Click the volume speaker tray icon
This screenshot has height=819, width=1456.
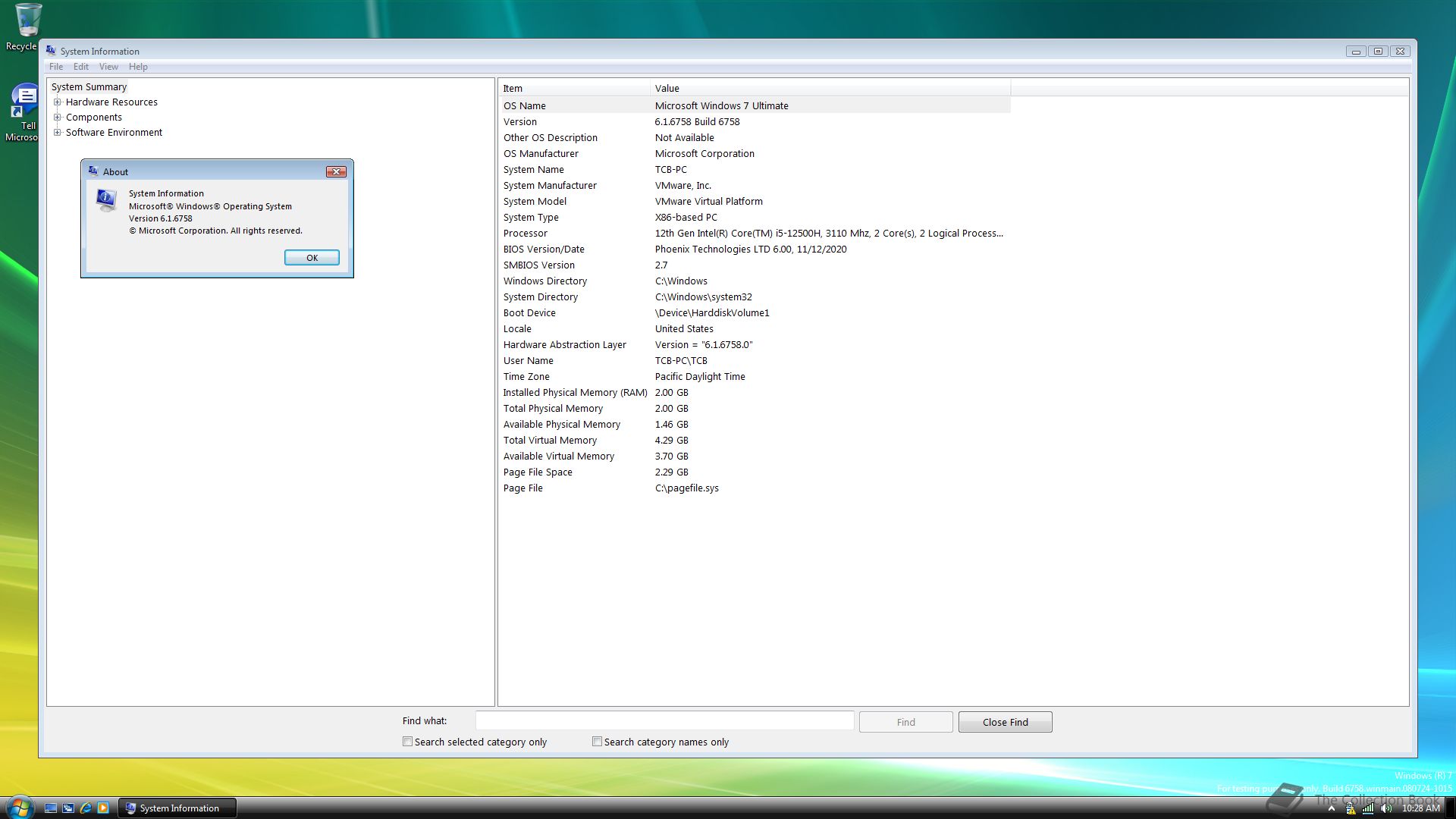click(x=1386, y=809)
